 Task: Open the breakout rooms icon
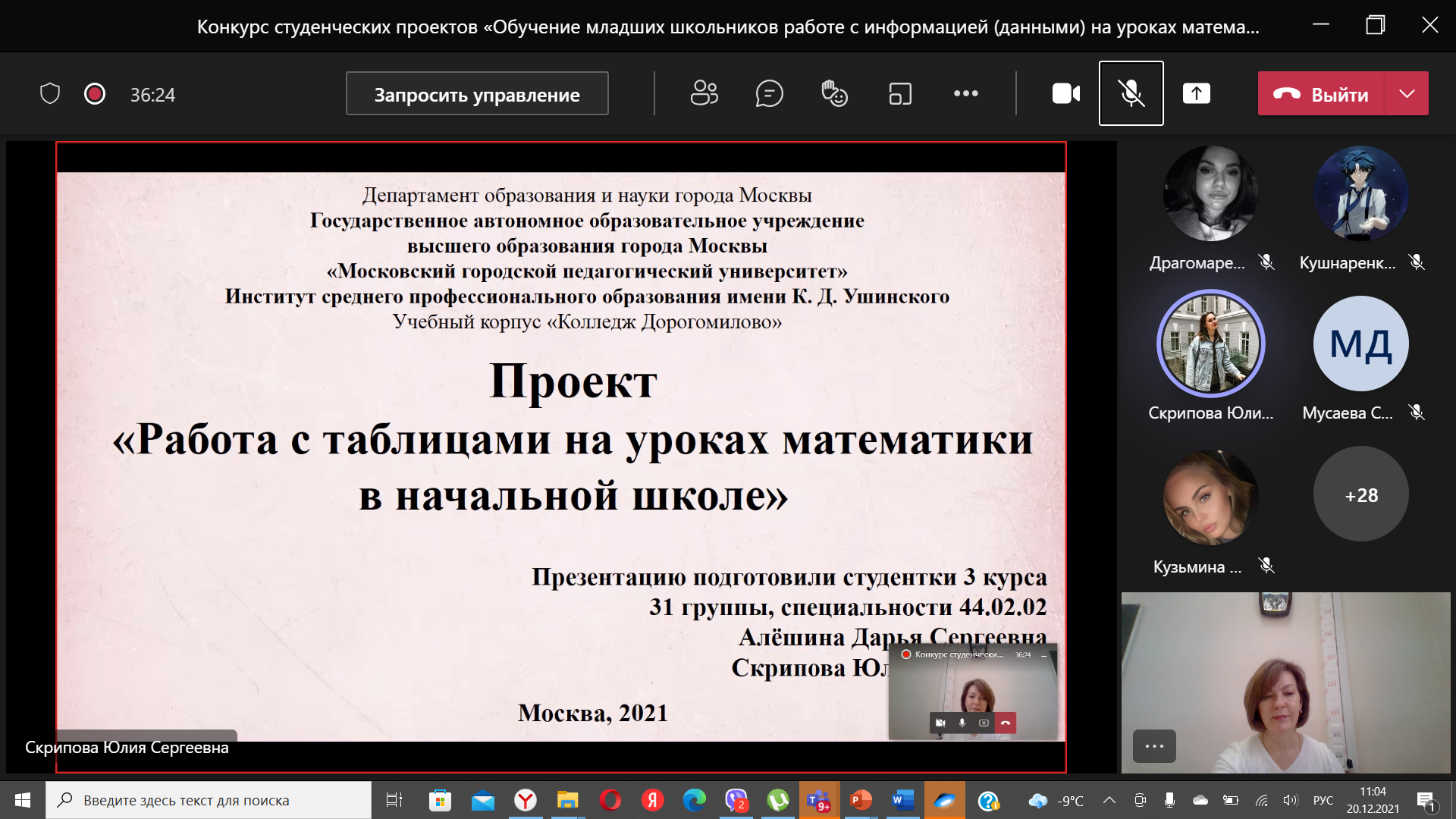(899, 93)
